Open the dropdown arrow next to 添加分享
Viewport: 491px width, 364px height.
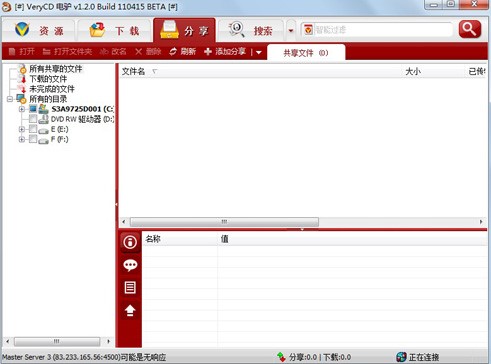point(258,52)
